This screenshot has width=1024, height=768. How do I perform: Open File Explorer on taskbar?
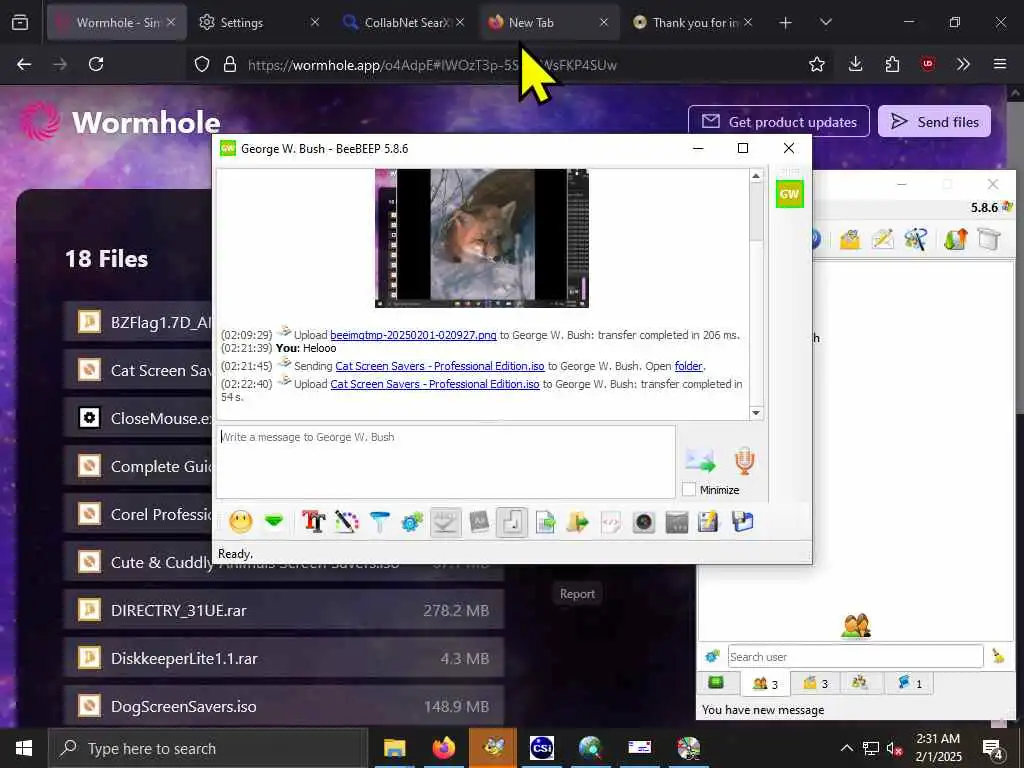tap(394, 748)
